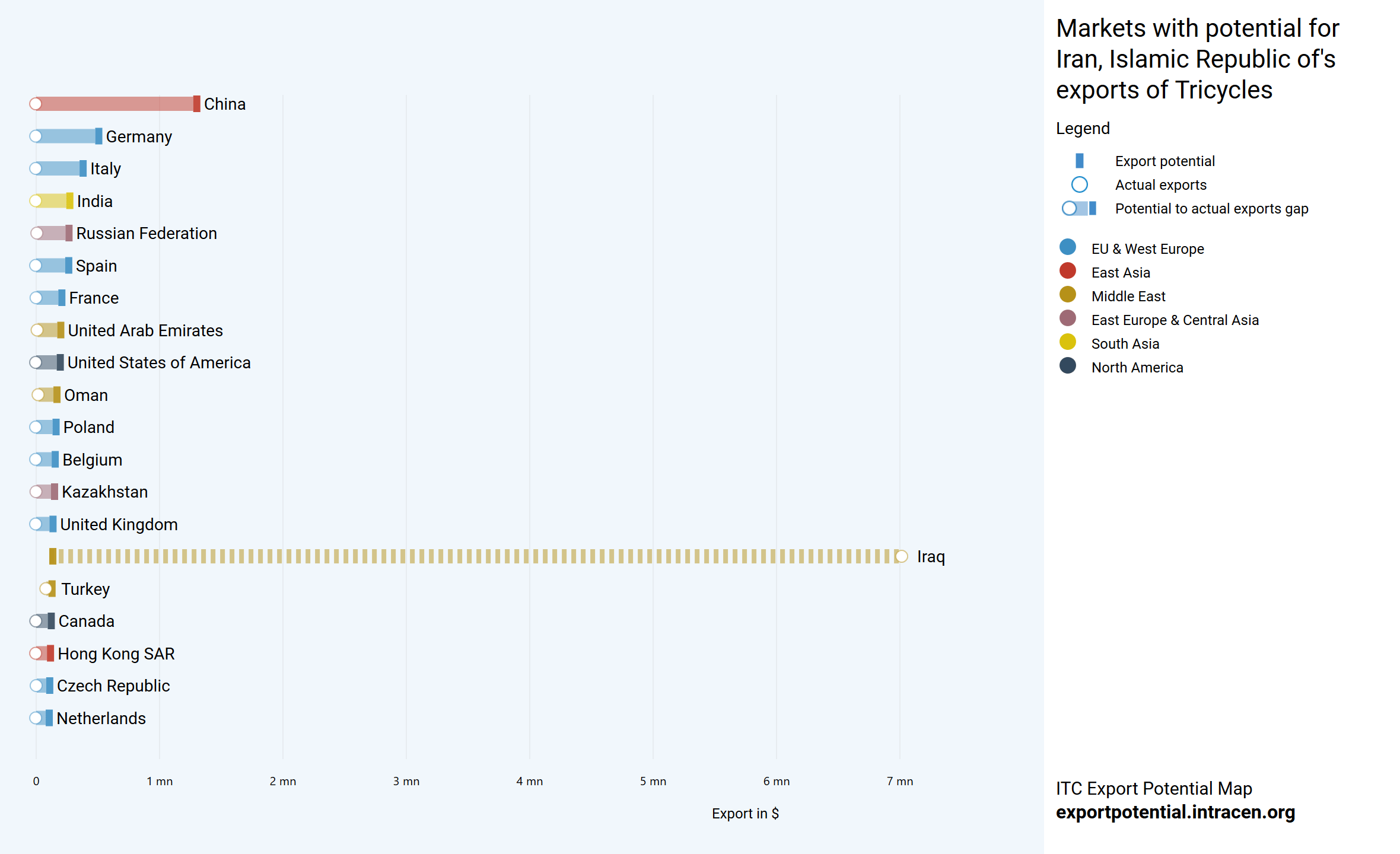
Task: Click the Iraq country label
Action: point(930,557)
